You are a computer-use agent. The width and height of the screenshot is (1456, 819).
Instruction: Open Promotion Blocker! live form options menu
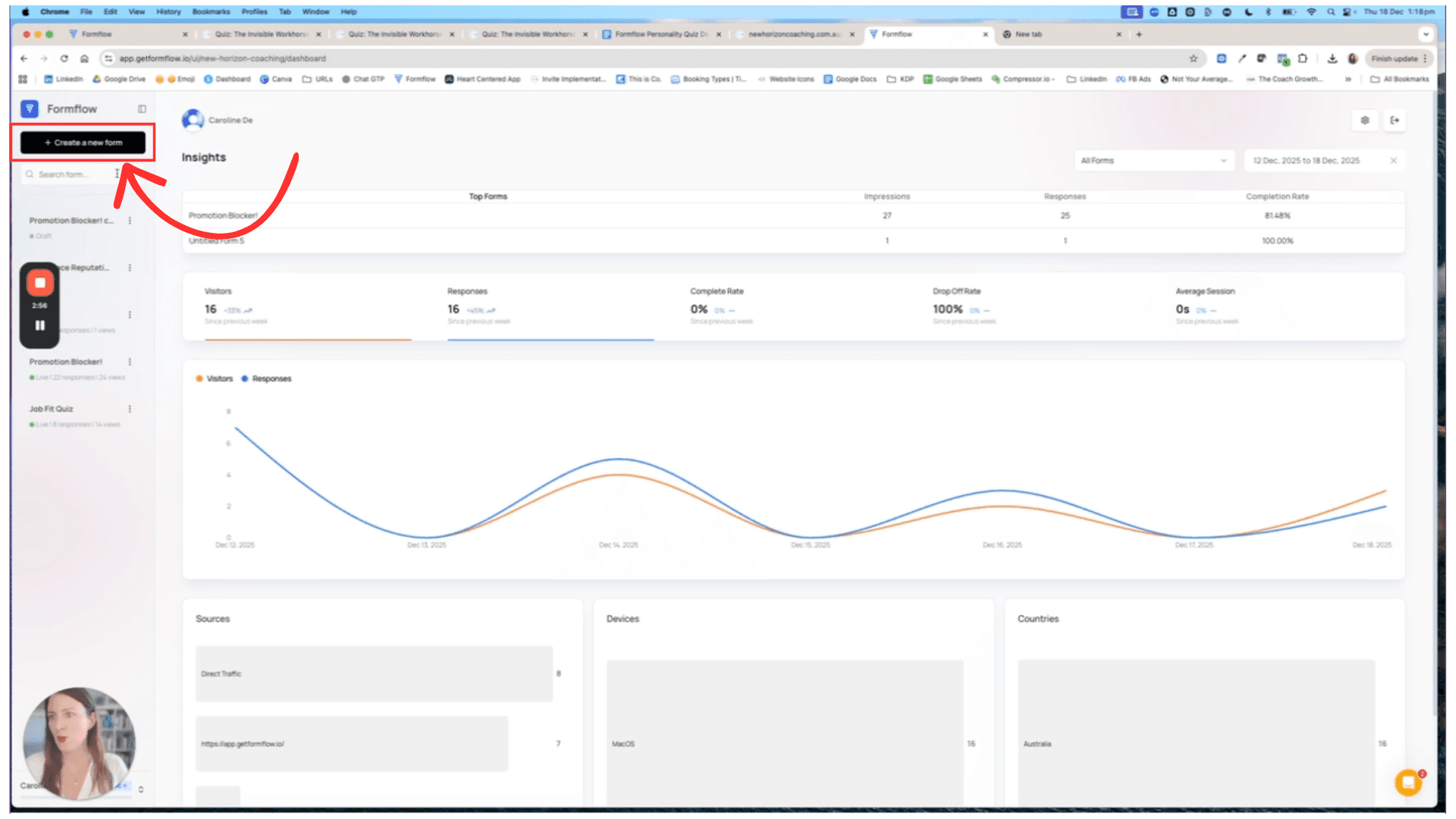130,362
